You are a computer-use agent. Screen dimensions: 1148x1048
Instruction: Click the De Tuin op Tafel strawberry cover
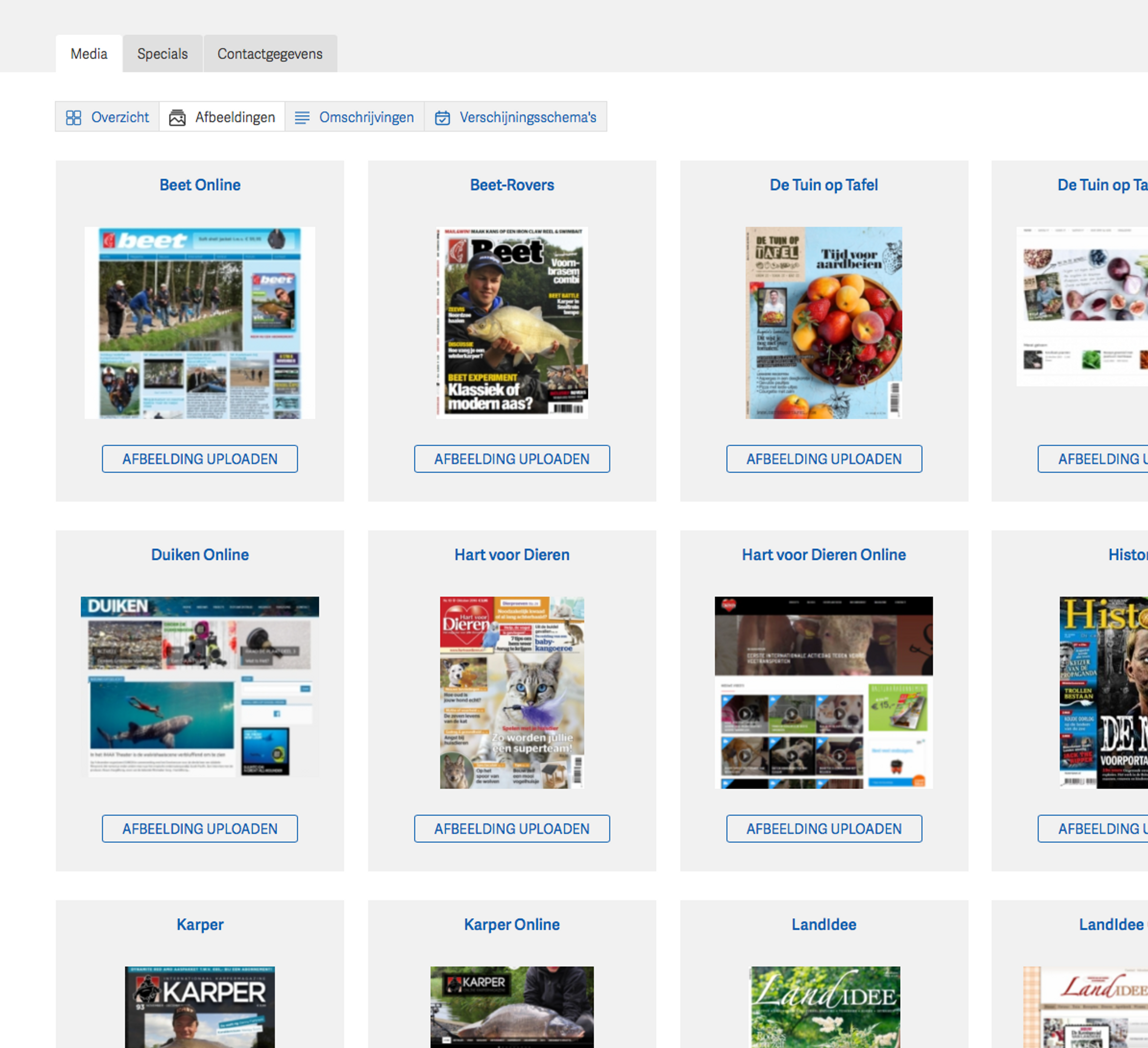tap(823, 323)
